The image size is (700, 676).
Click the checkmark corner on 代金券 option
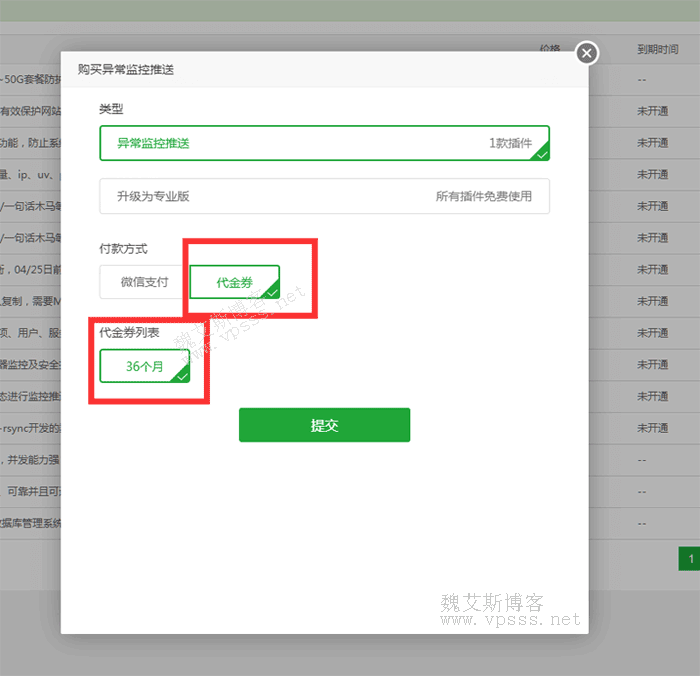[272, 293]
